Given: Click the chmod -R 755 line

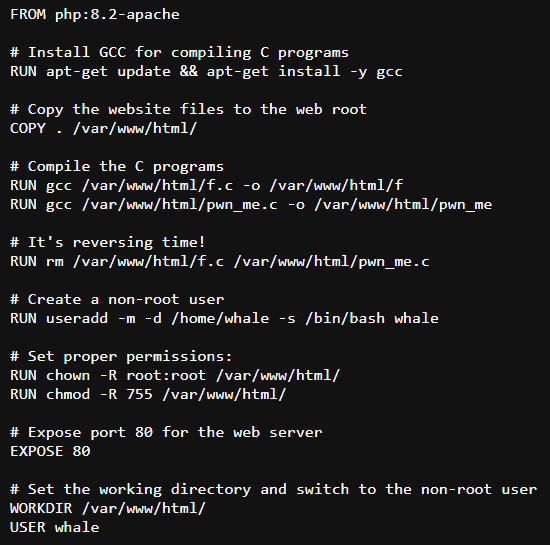Looking at the screenshot, I should pyautogui.click(x=148, y=394).
